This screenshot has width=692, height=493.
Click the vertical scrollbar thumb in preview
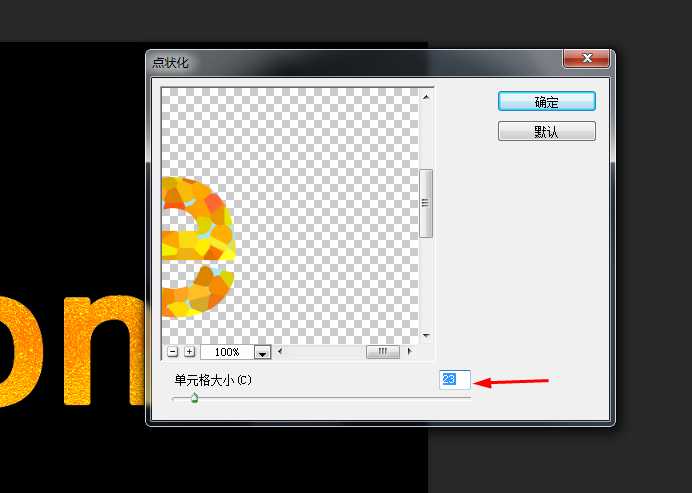[425, 202]
